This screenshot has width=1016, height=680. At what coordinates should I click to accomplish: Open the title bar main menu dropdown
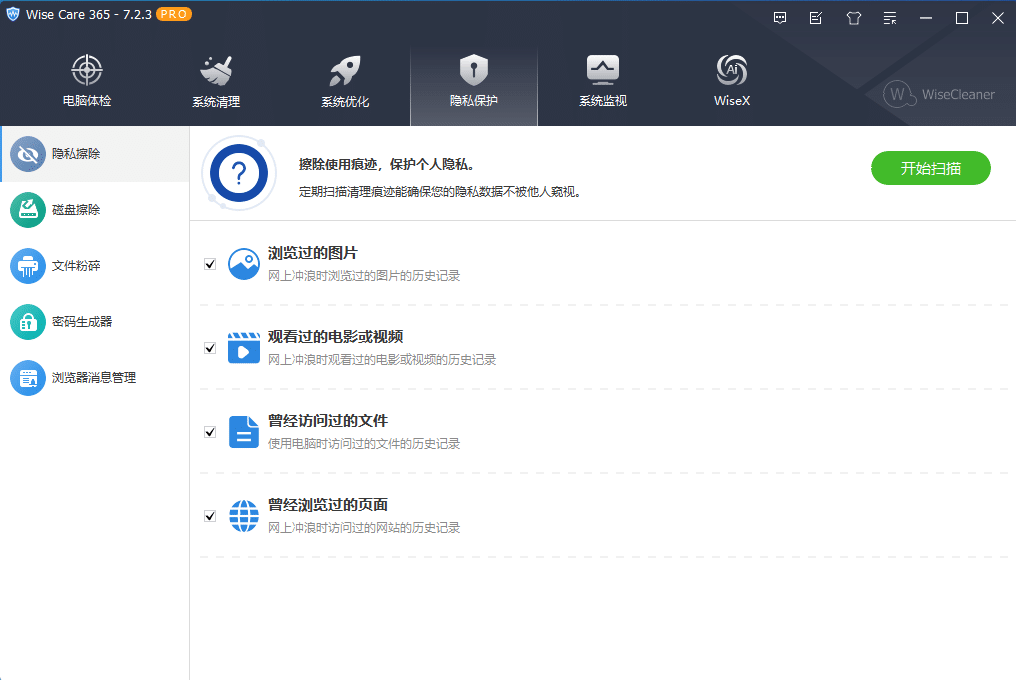pos(890,18)
